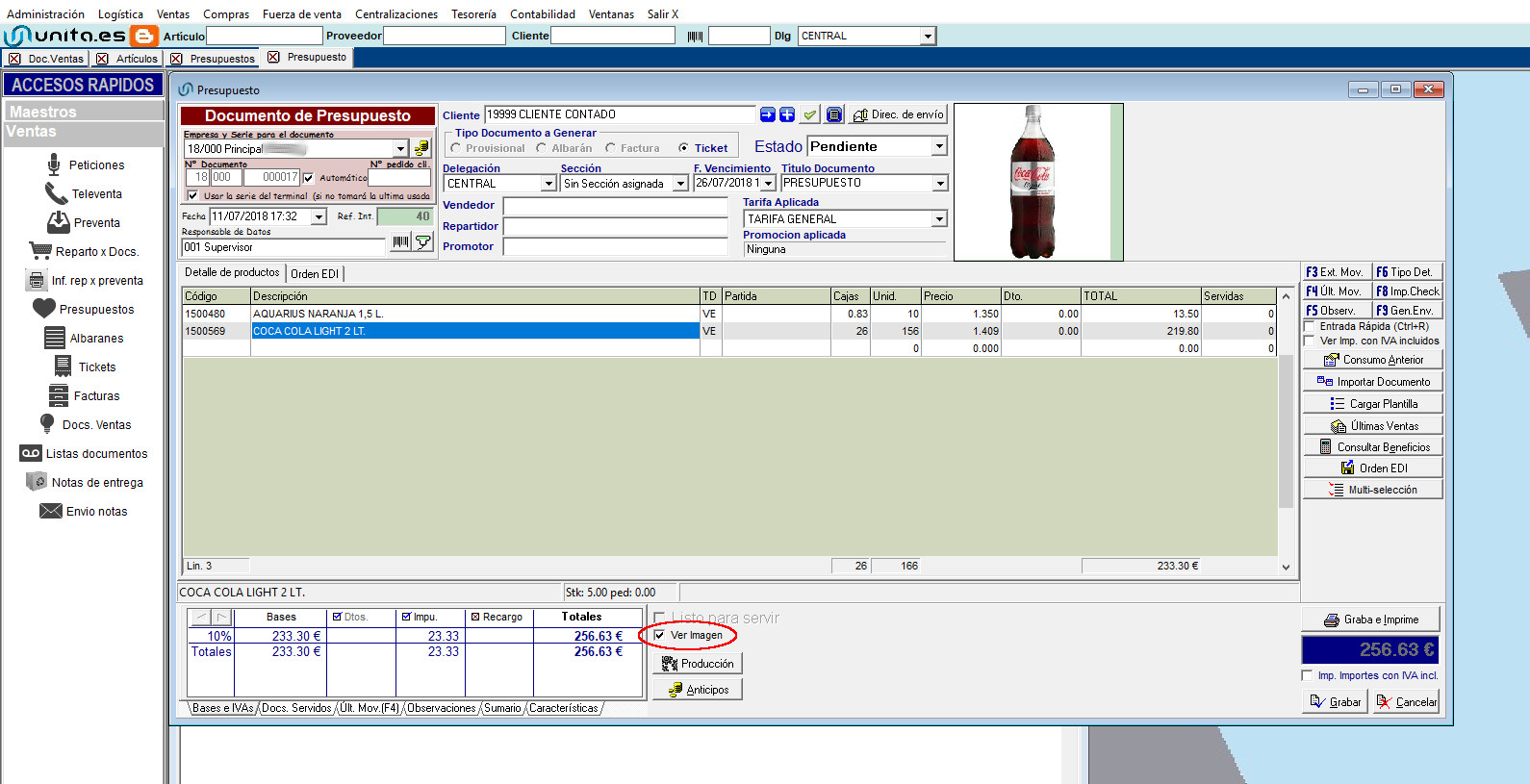Open Listas documentos in the sidebar
This screenshot has height=784, width=1530.
84,454
